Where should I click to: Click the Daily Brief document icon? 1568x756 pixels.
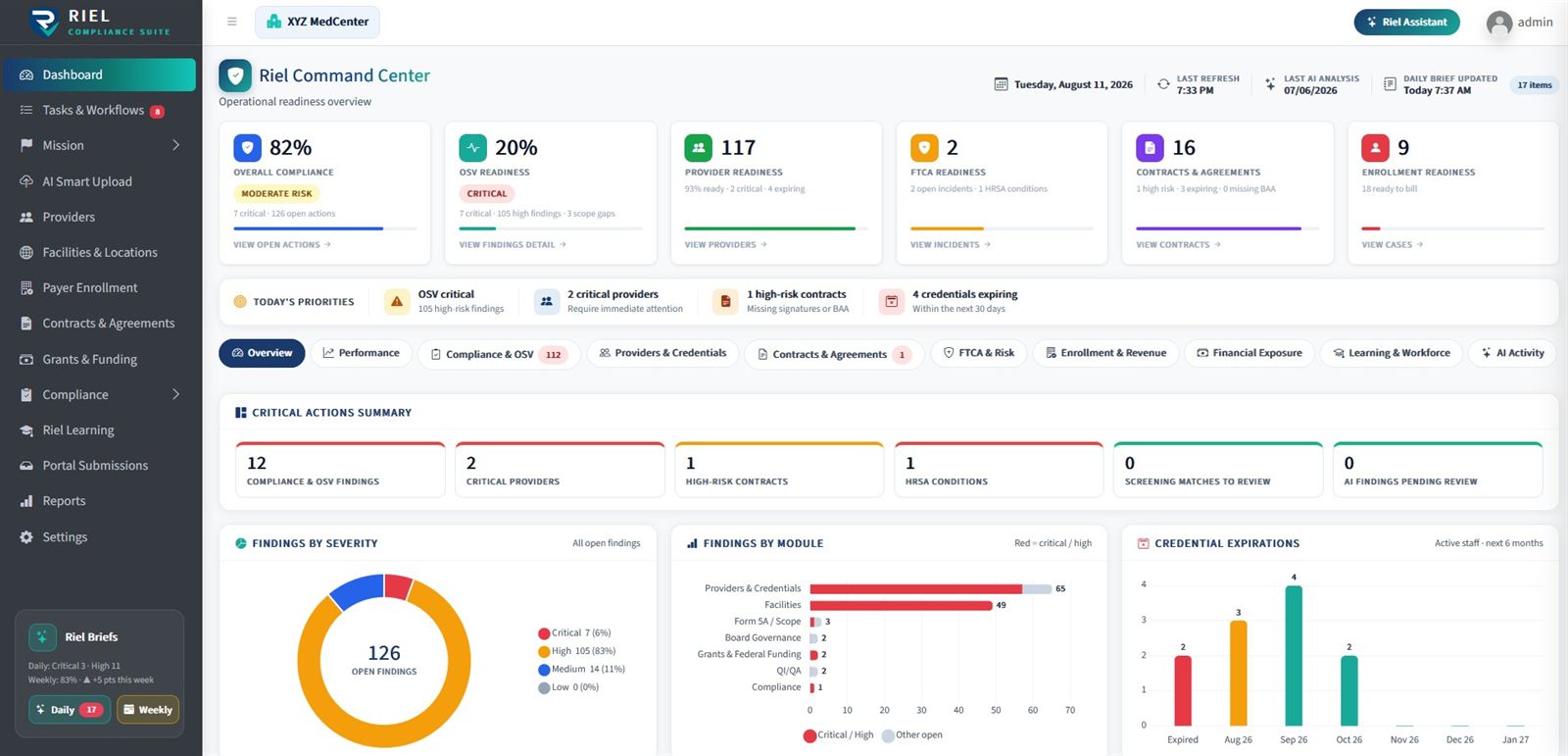coord(1390,84)
